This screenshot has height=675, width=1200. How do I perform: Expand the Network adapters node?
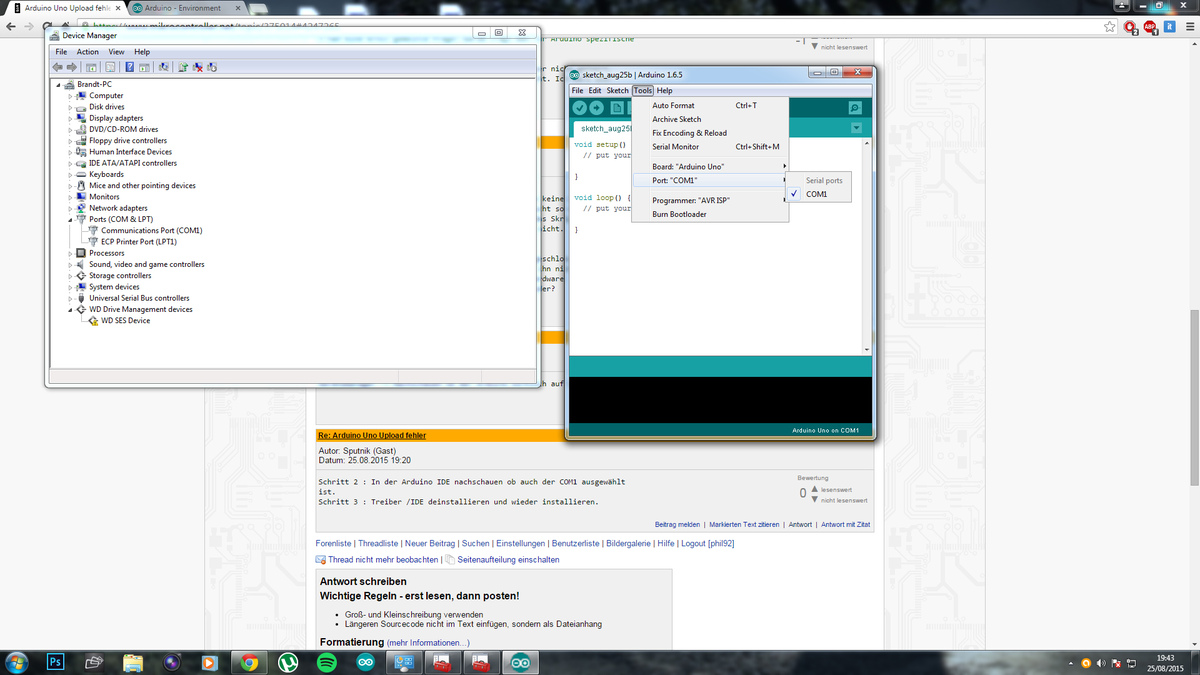[x=71, y=208]
